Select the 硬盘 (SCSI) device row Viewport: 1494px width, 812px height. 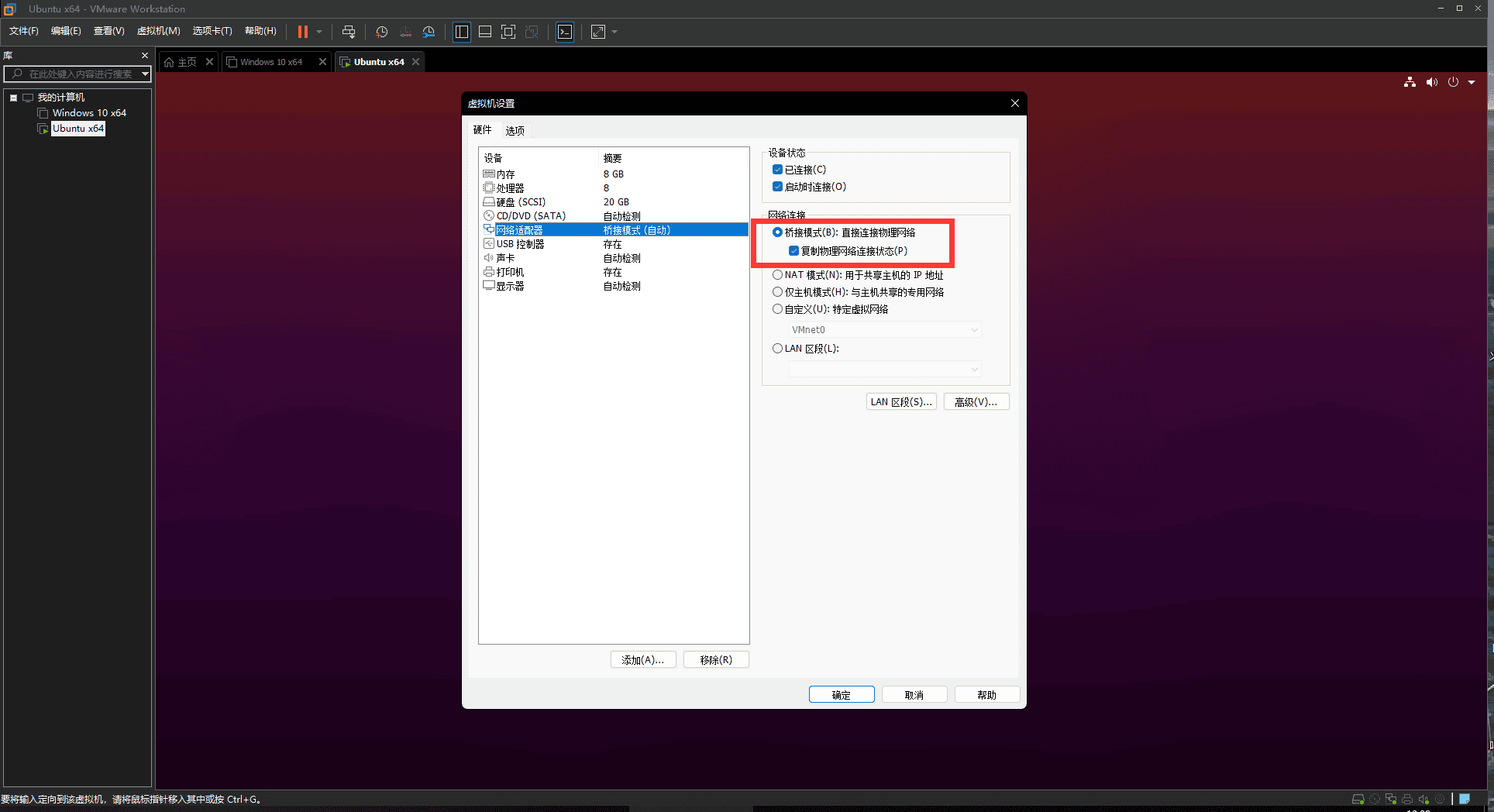coord(614,202)
